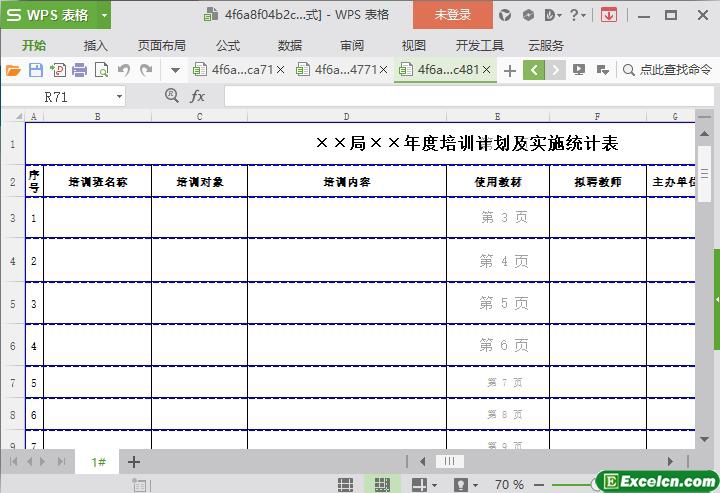
Task: Open the 云服务 ribbon tab
Action: (x=546, y=45)
